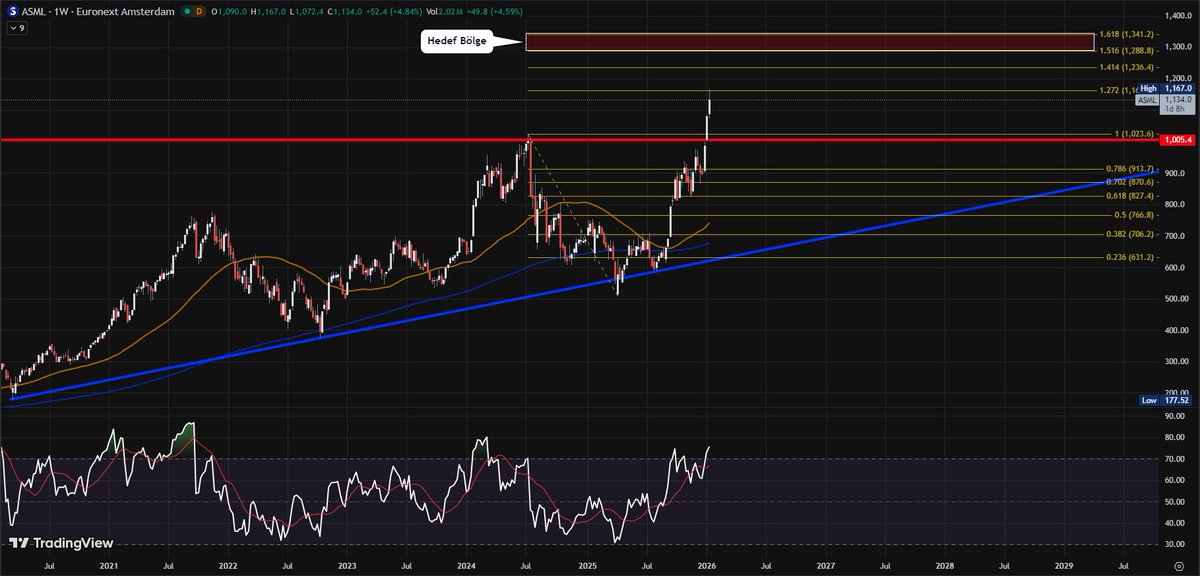Image resolution: width=1200 pixels, height=576 pixels.
Task: Select the 0.5 (766.8) Fibonacci level label
Action: [x=1134, y=215]
